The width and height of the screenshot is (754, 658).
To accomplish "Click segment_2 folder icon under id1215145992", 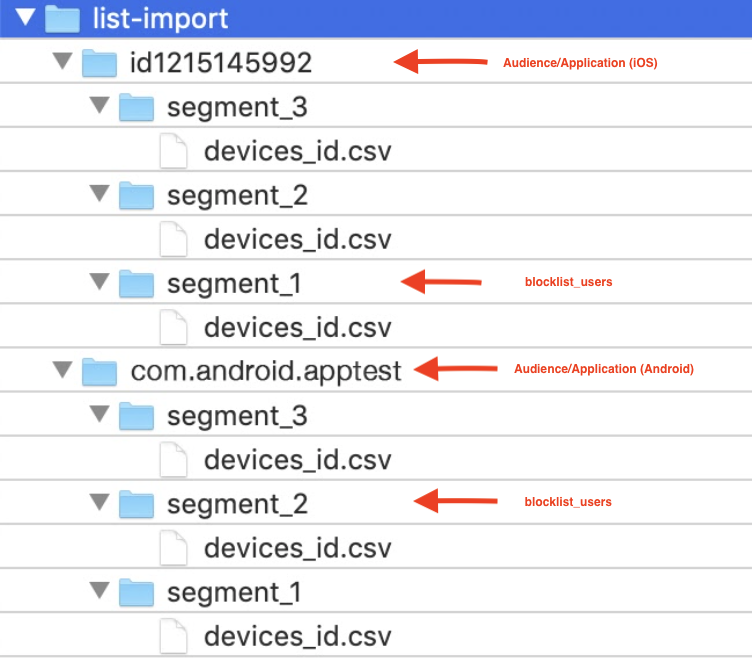I will pyautogui.click(x=137, y=195).
